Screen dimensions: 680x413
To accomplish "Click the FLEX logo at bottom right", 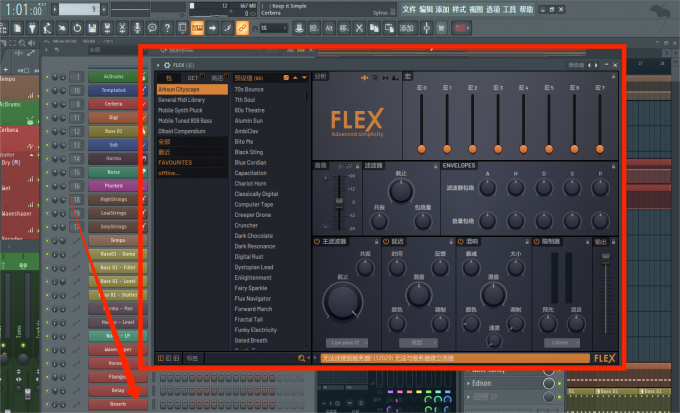I will [604, 357].
